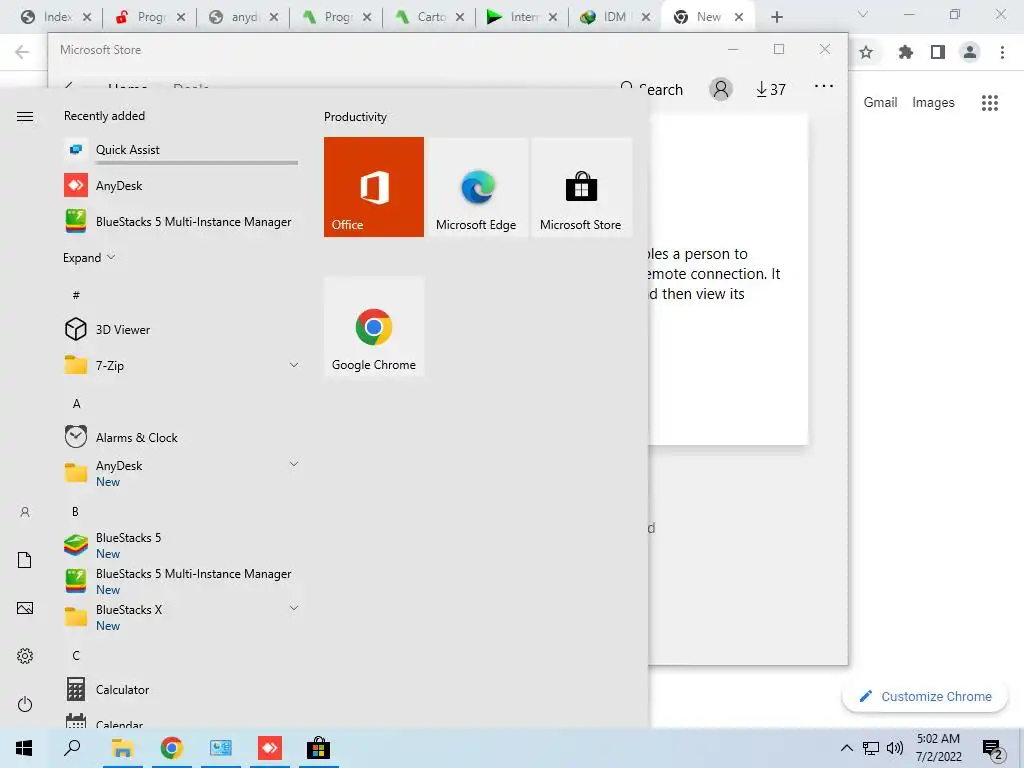1024x768 pixels.
Task: Click the letter A section header
Action: (76, 404)
